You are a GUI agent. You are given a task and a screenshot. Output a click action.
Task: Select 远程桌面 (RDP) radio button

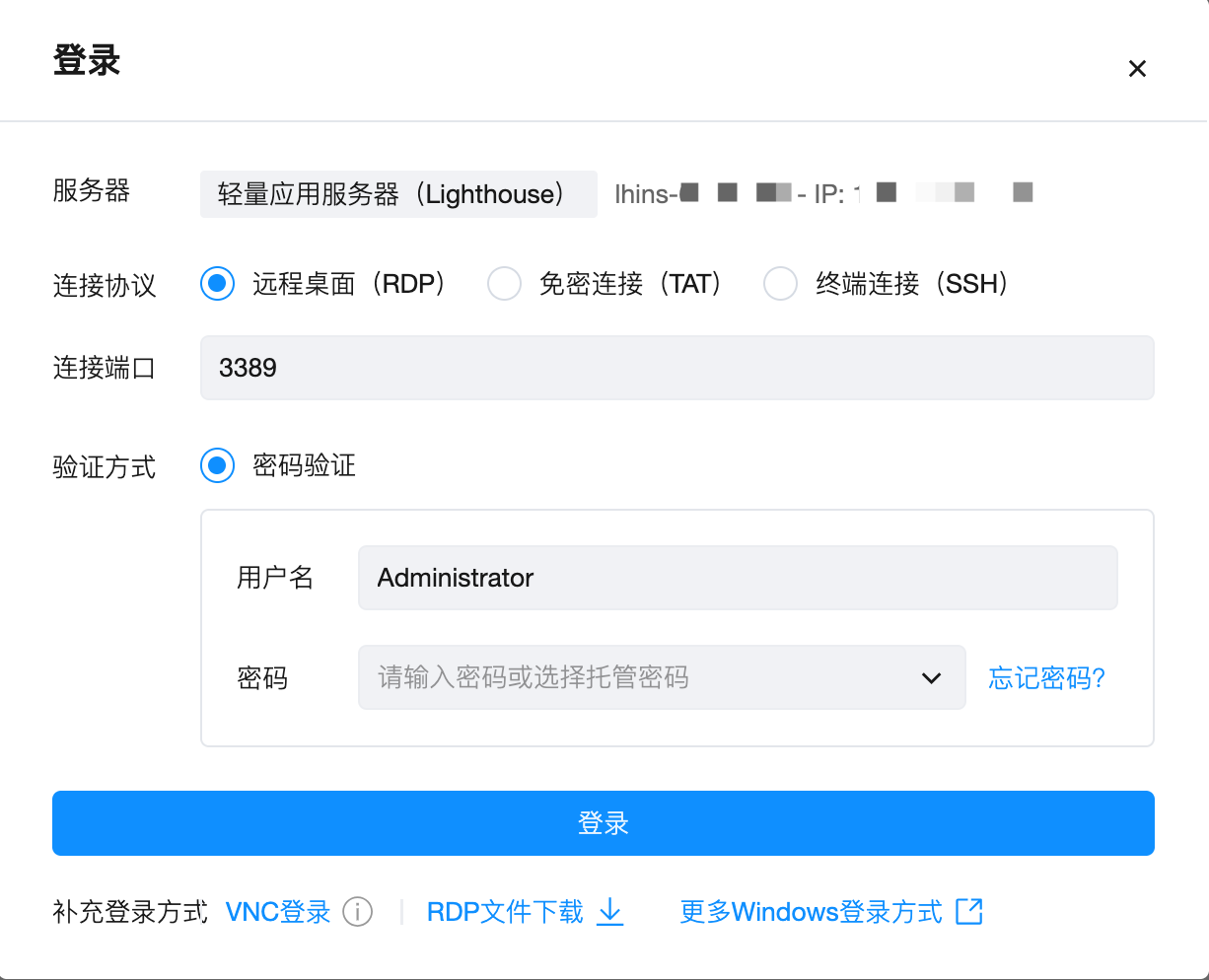click(217, 284)
